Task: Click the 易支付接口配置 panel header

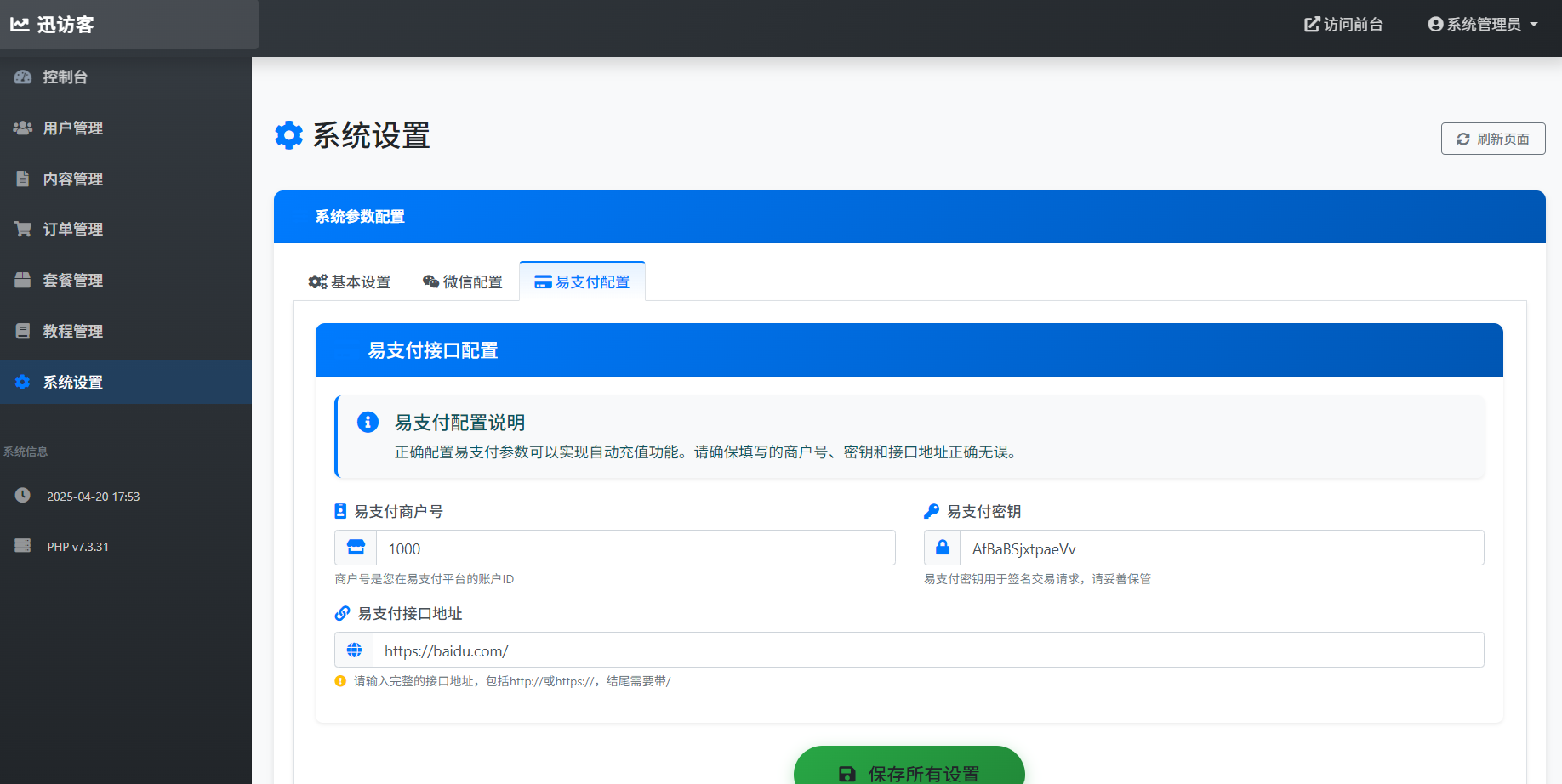Action: point(909,349)
